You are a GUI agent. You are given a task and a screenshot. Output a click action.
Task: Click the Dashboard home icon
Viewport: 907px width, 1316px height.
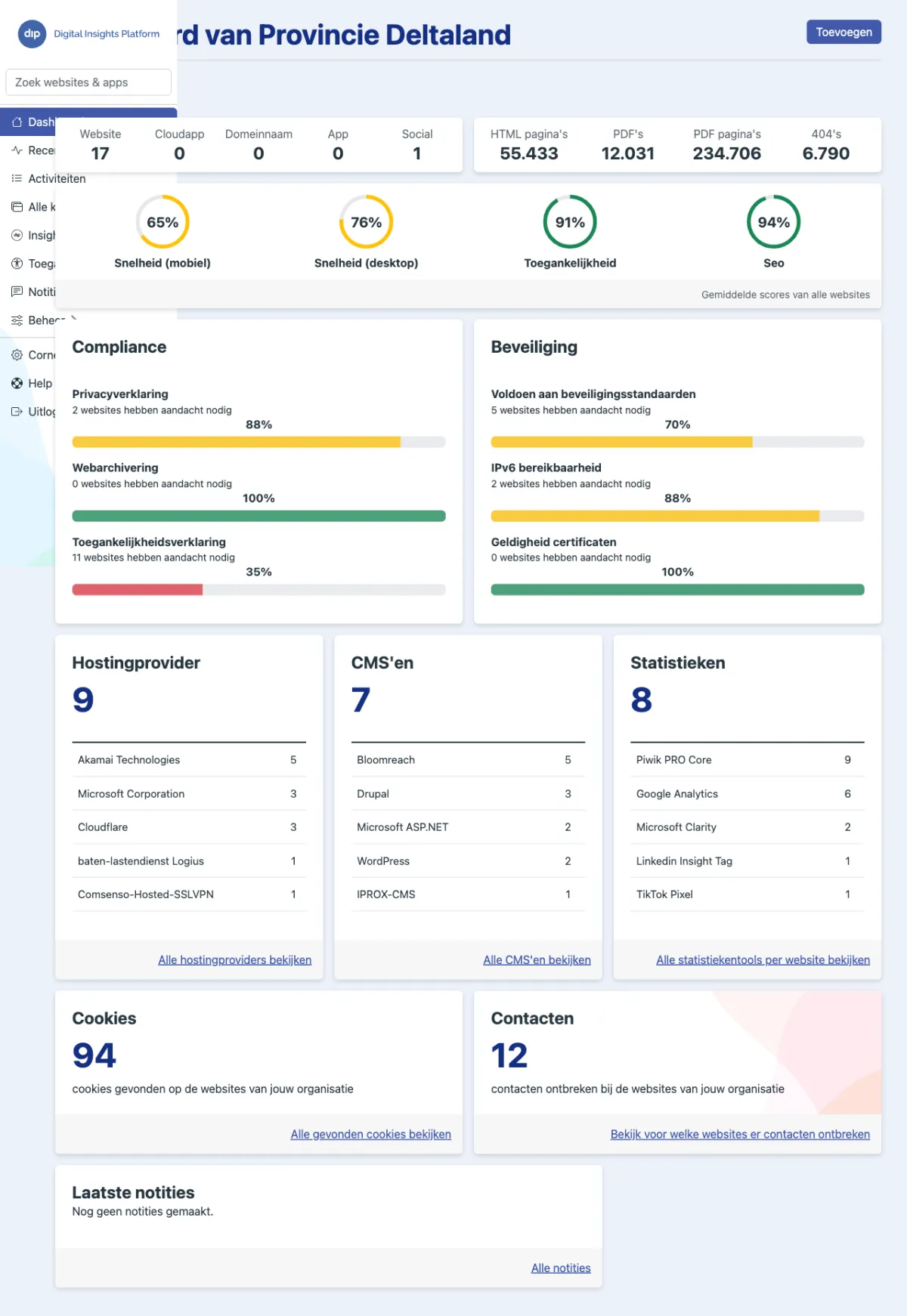coord(17,122)
